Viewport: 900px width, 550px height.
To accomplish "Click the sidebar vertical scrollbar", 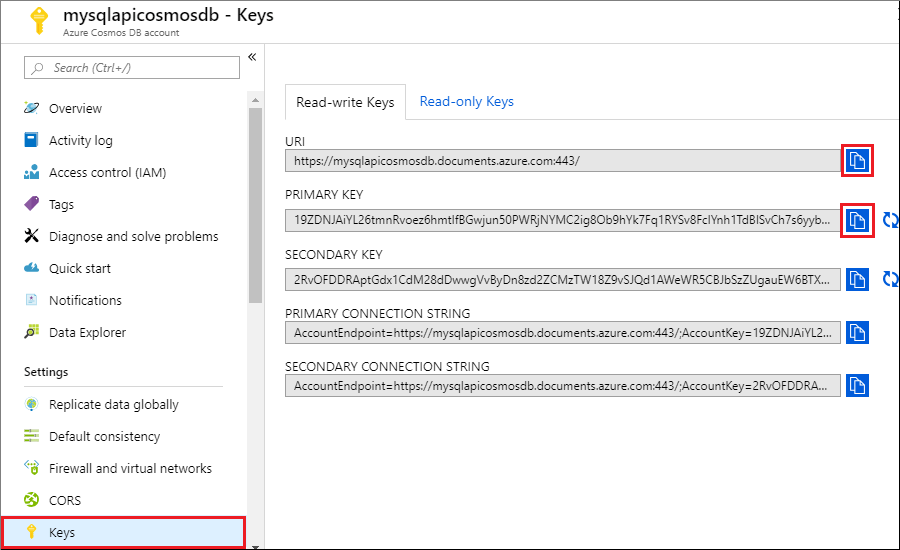I will coord(255,200).
